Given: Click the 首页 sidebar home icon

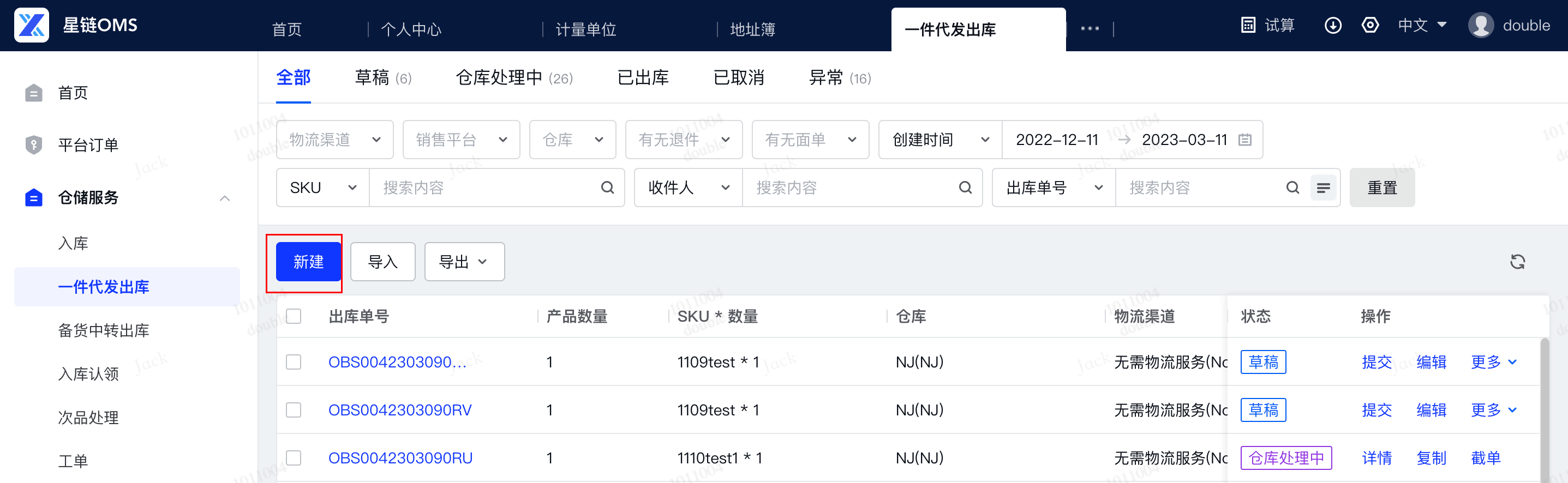Looking at the screenshot, I should tap(33, 93).
